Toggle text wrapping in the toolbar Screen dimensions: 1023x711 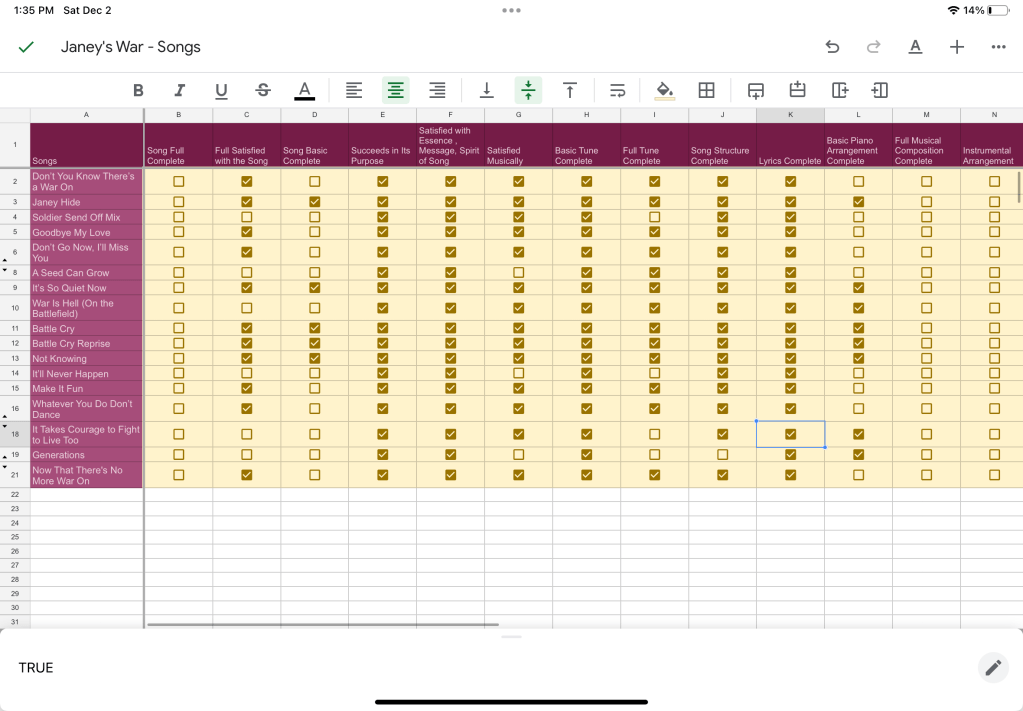click(x=618, y=91)
